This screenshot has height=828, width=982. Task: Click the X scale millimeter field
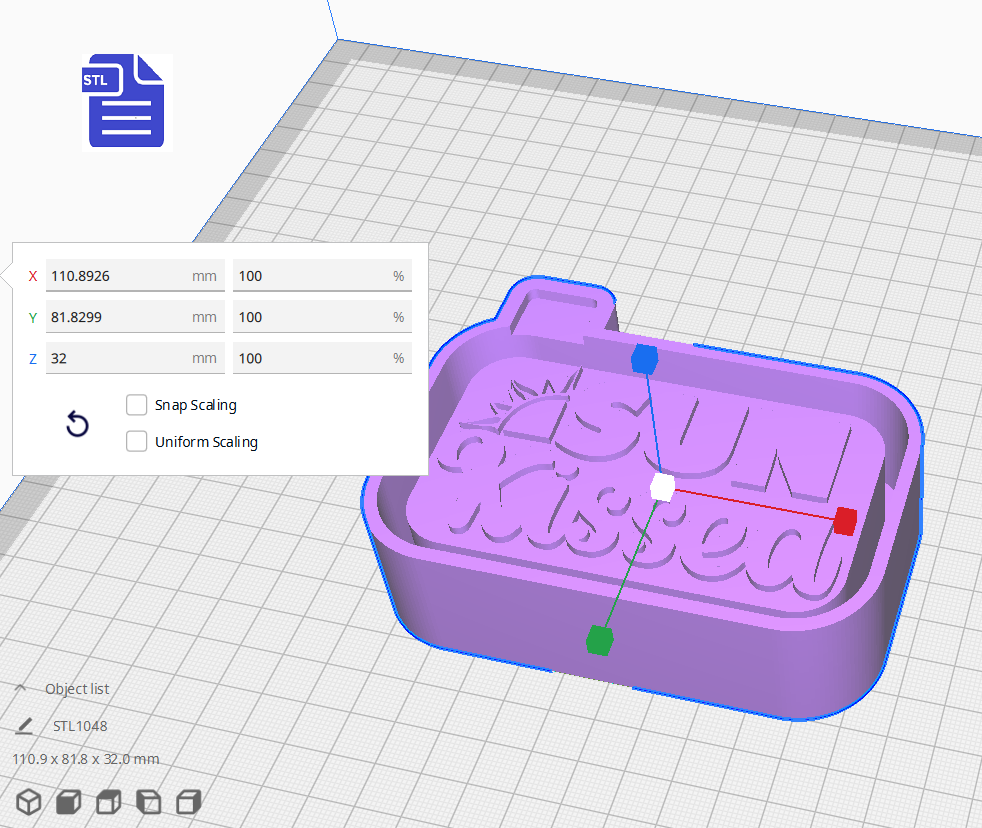(x=135, y=275)
